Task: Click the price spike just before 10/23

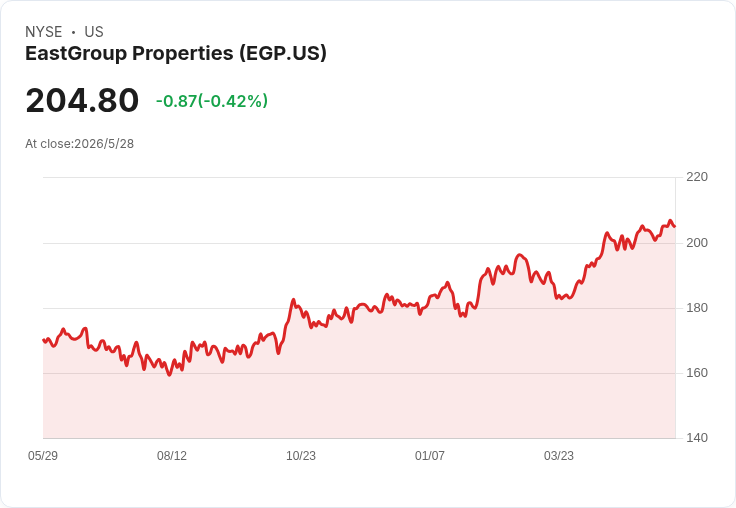Action: point(293,300)
